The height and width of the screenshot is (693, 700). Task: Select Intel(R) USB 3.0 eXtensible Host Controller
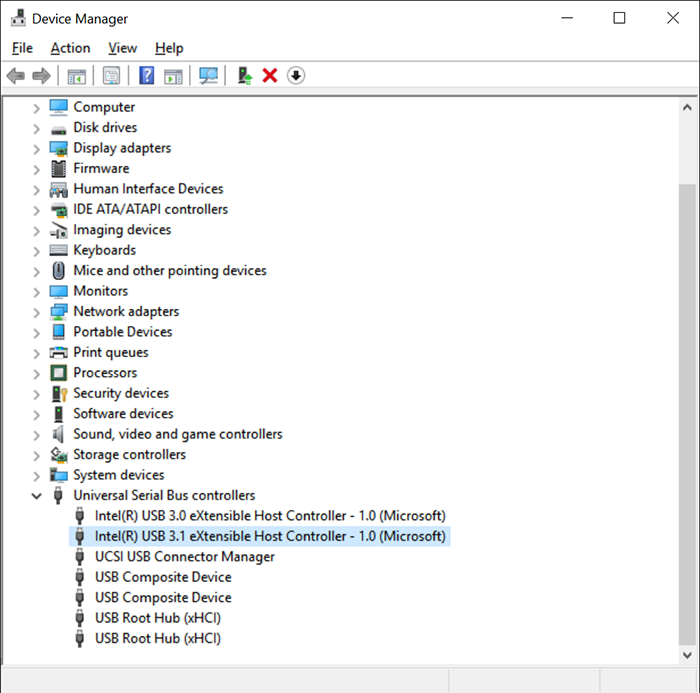pyautogui.click(x=269, y=516)
